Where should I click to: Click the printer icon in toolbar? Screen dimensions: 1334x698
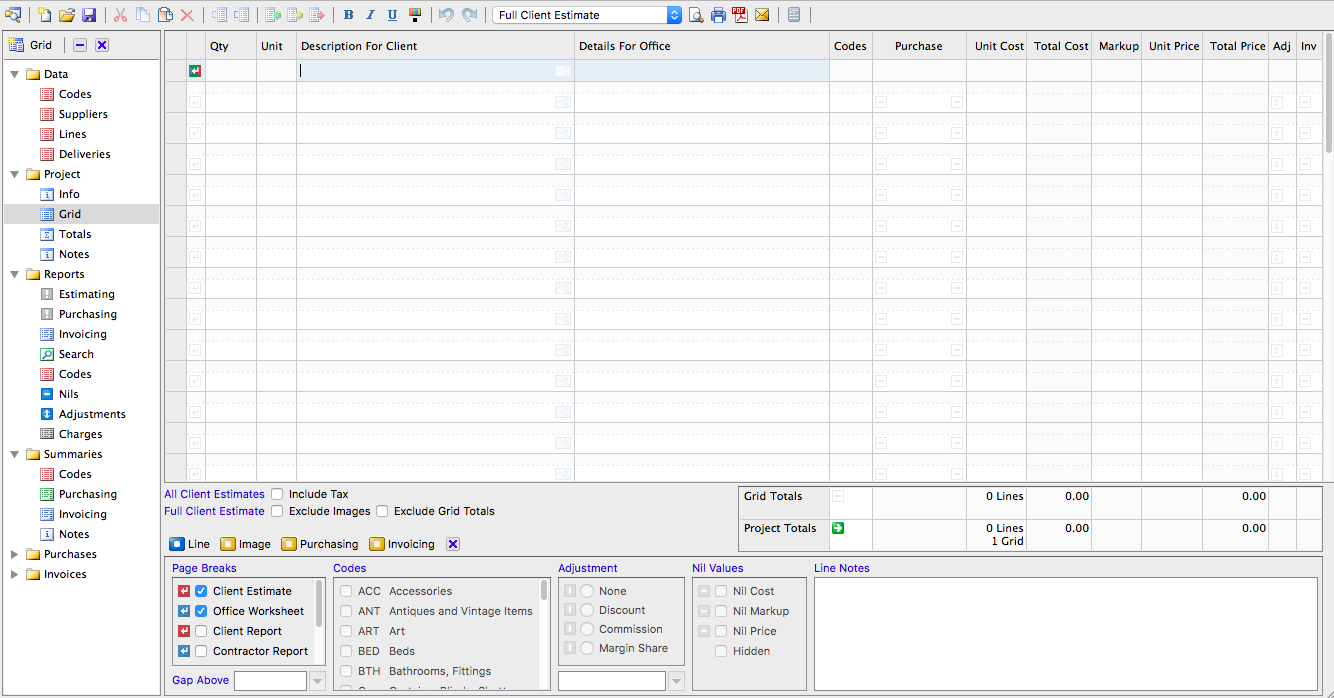tap(718, 15)
